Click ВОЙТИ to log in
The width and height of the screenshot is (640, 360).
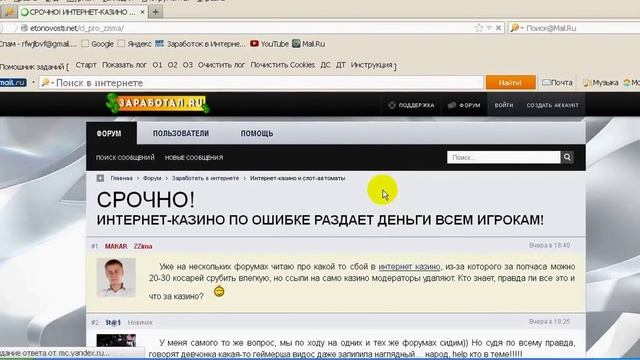504,105
